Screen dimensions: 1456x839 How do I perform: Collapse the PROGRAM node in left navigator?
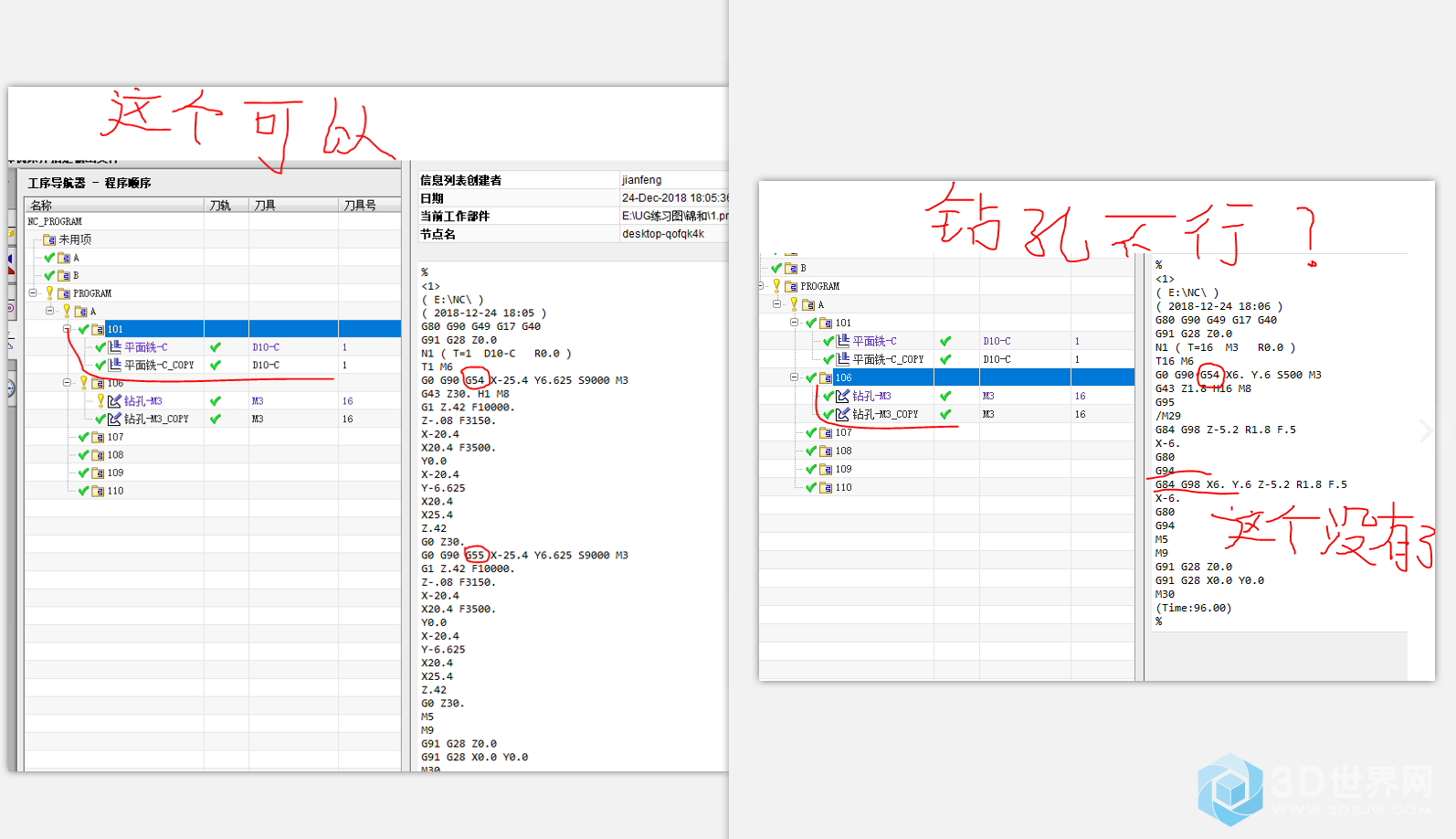(33, 293)
